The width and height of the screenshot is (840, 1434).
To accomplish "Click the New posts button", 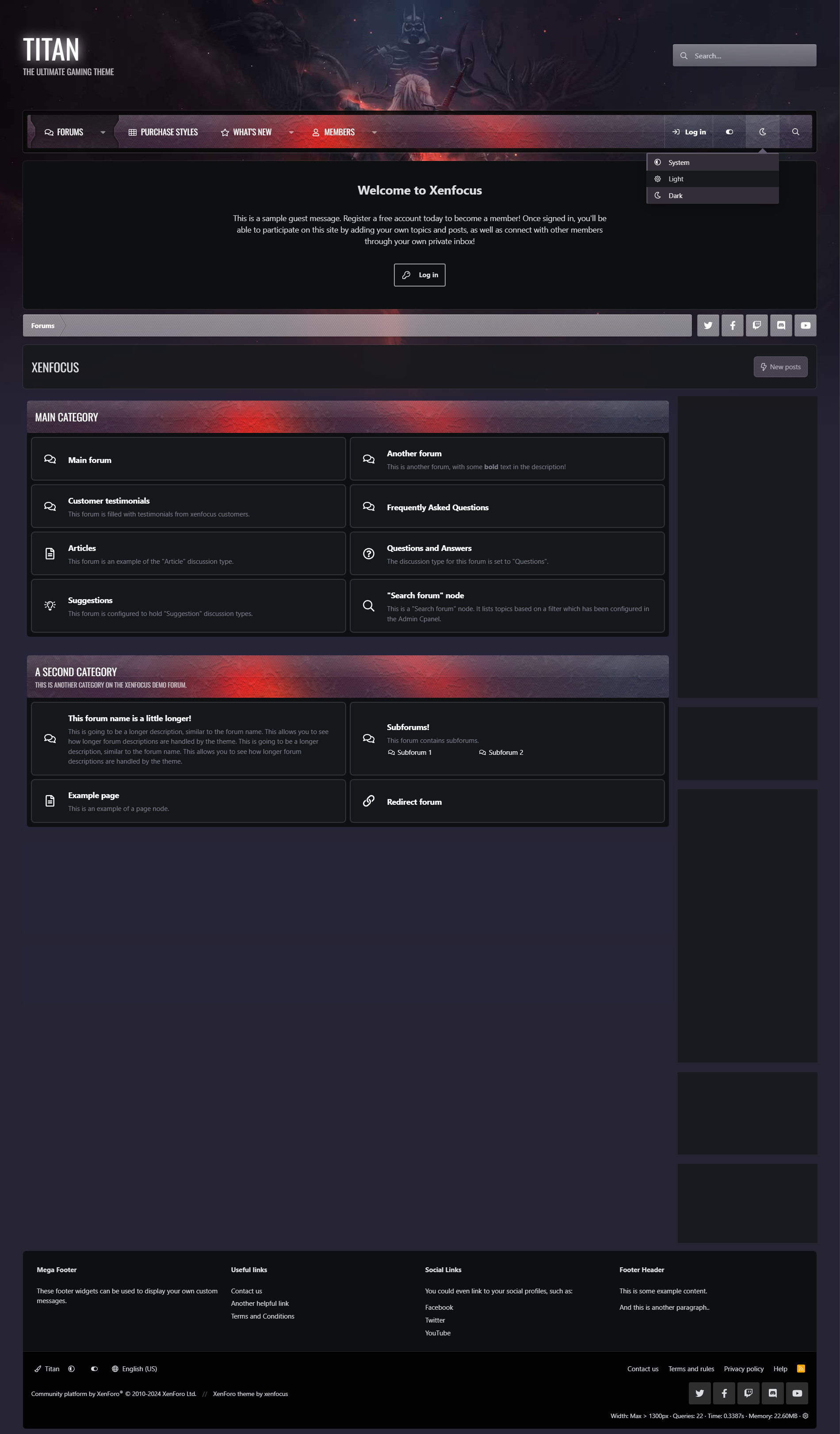I will click(x=780, y=367).
